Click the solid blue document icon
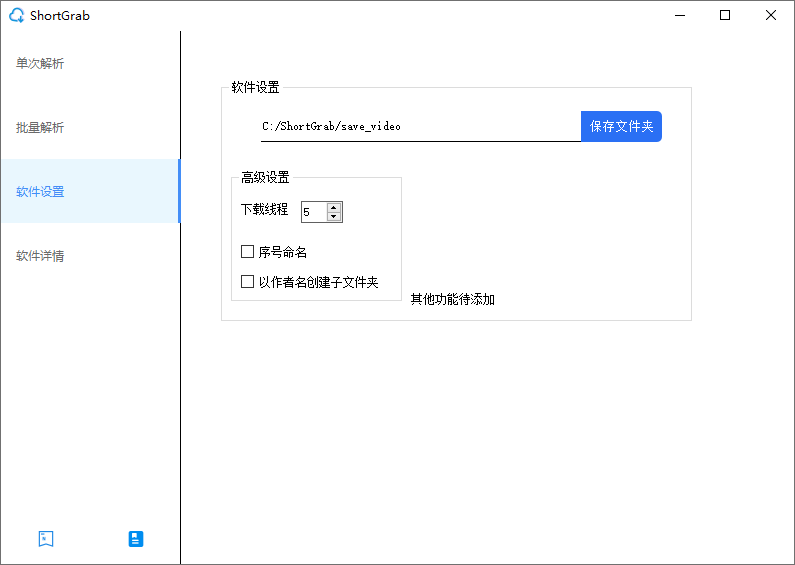Viewport: 795px width, 565px height. [x=136, y=539]
